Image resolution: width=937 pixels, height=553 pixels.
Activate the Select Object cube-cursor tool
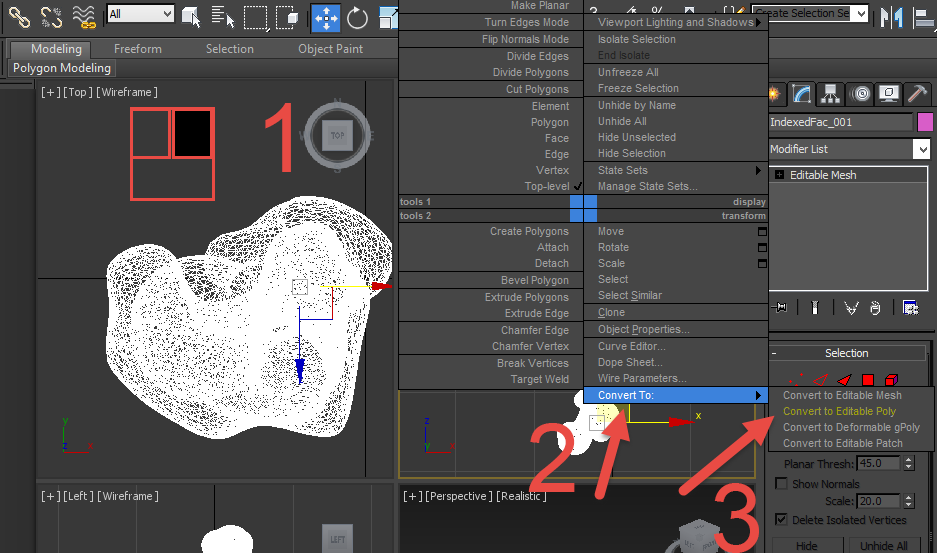[x=191, y=17]
